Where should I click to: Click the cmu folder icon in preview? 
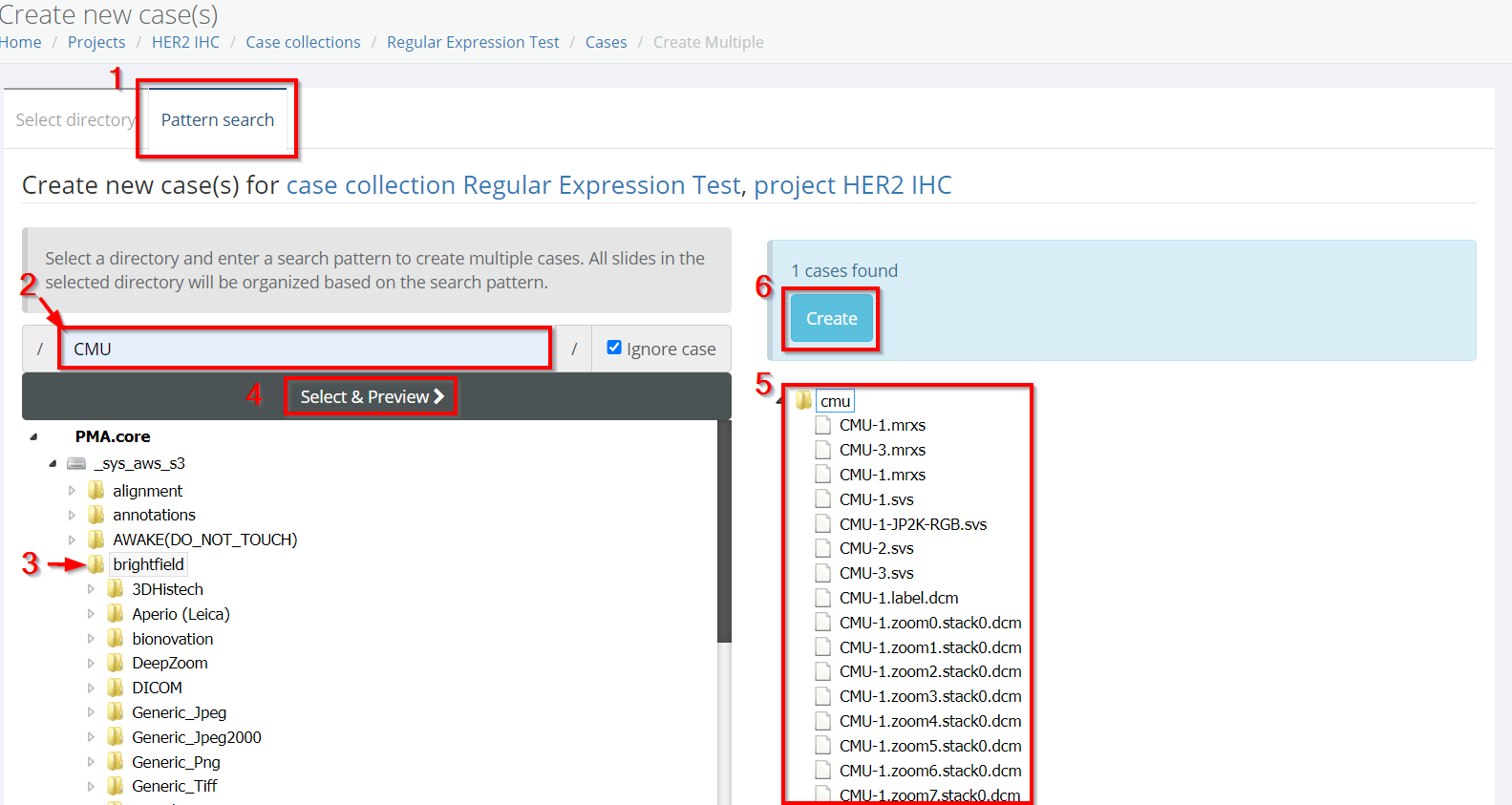(804, 401)
